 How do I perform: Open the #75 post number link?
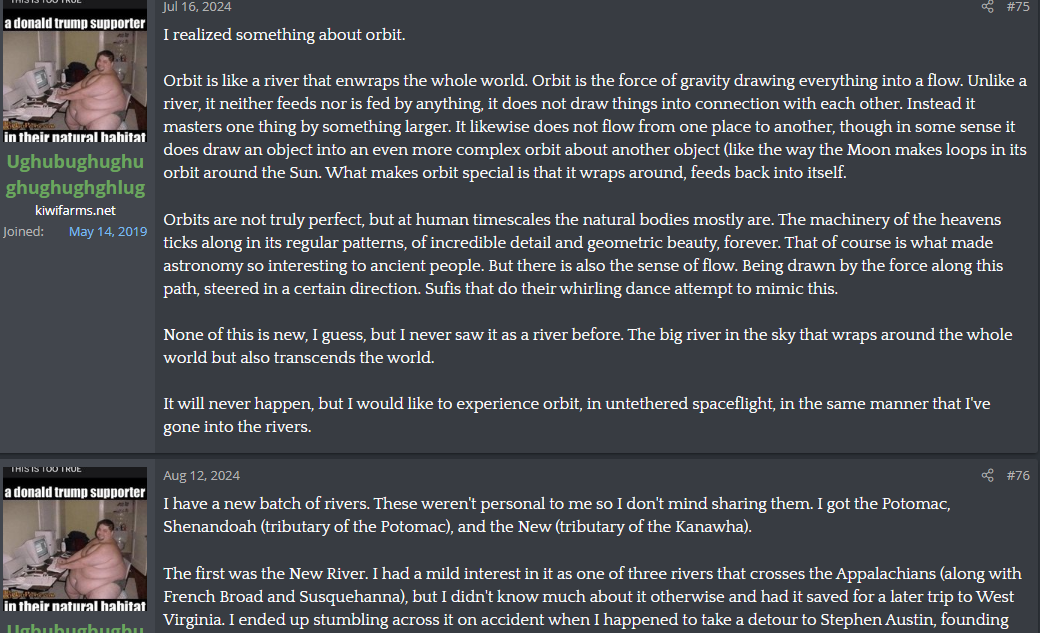1017,7
